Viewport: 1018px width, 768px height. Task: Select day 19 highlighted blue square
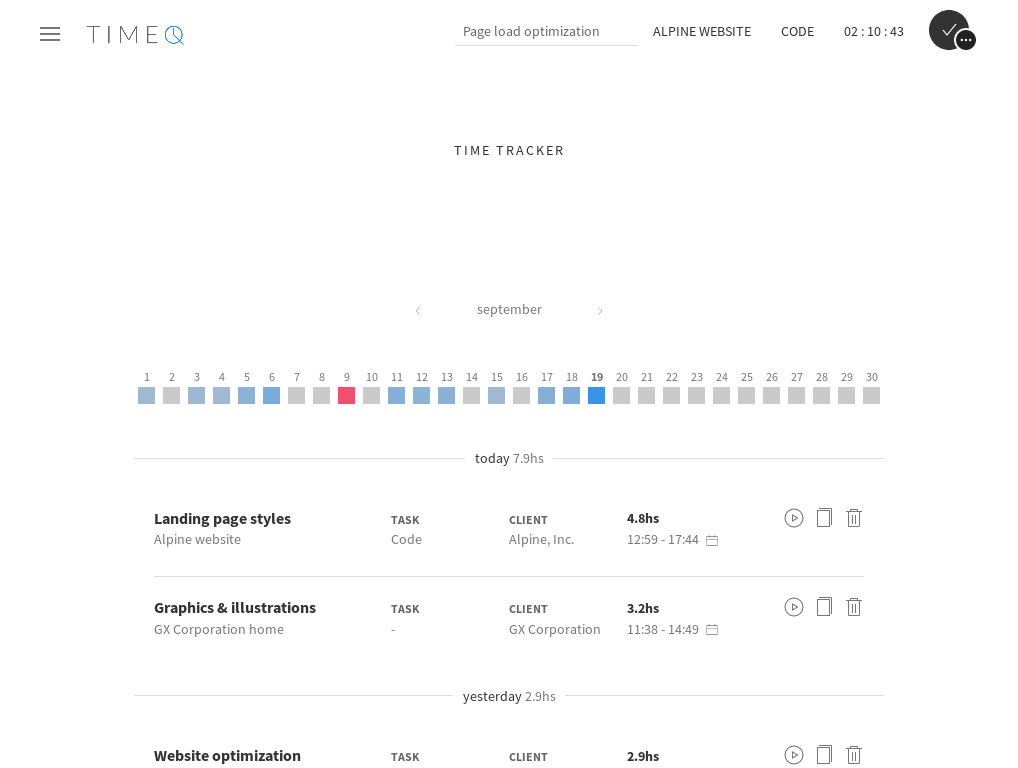tap(597, 395)
